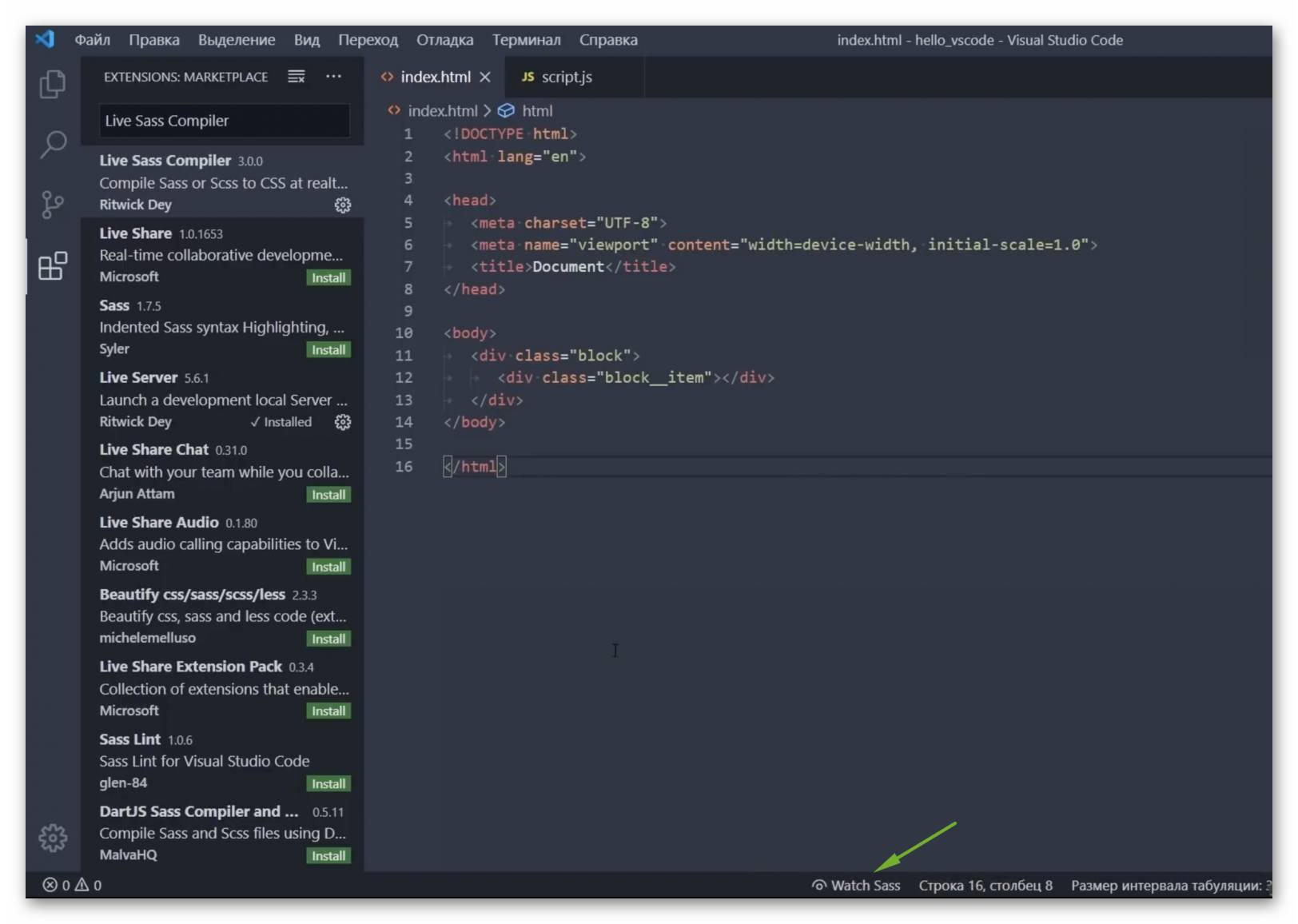Click line number 10 in gutter
The image size is (1298, 924).
point(404,333)
